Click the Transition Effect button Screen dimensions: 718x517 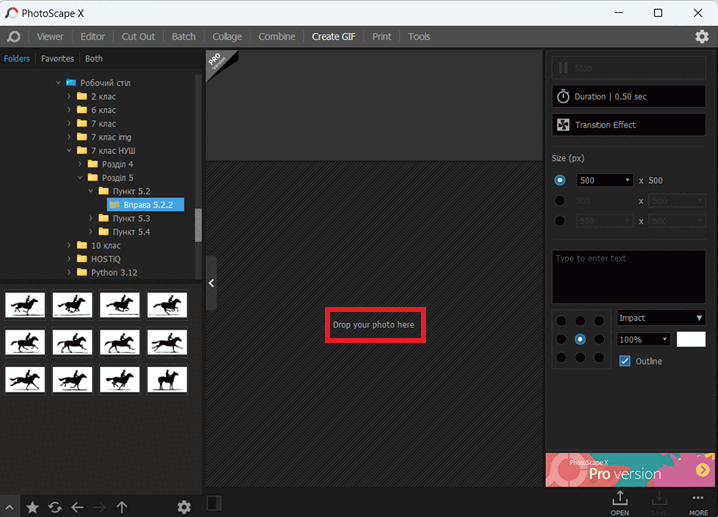628,125
